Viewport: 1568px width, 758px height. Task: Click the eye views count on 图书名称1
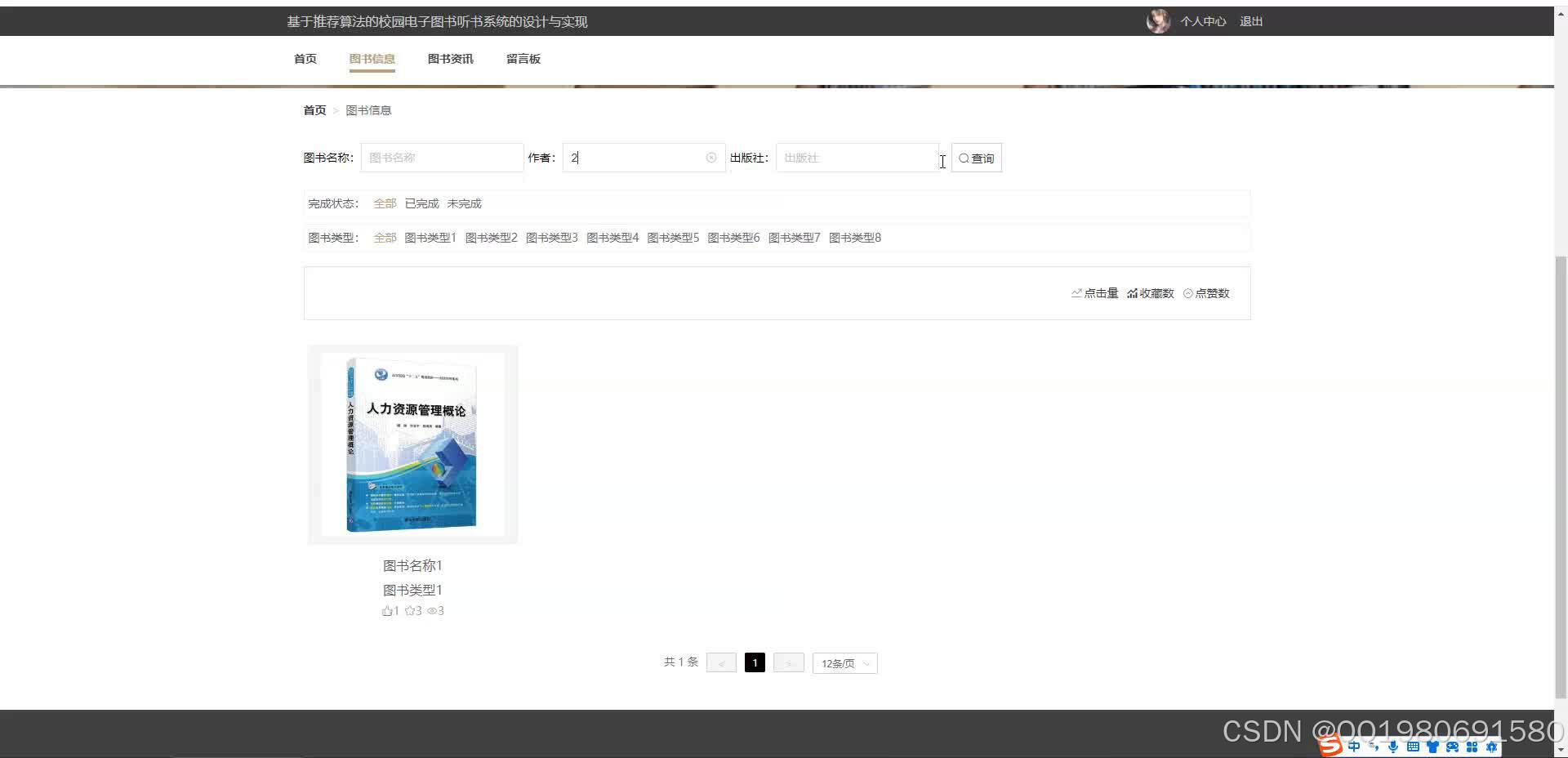[x=436, y=611]
